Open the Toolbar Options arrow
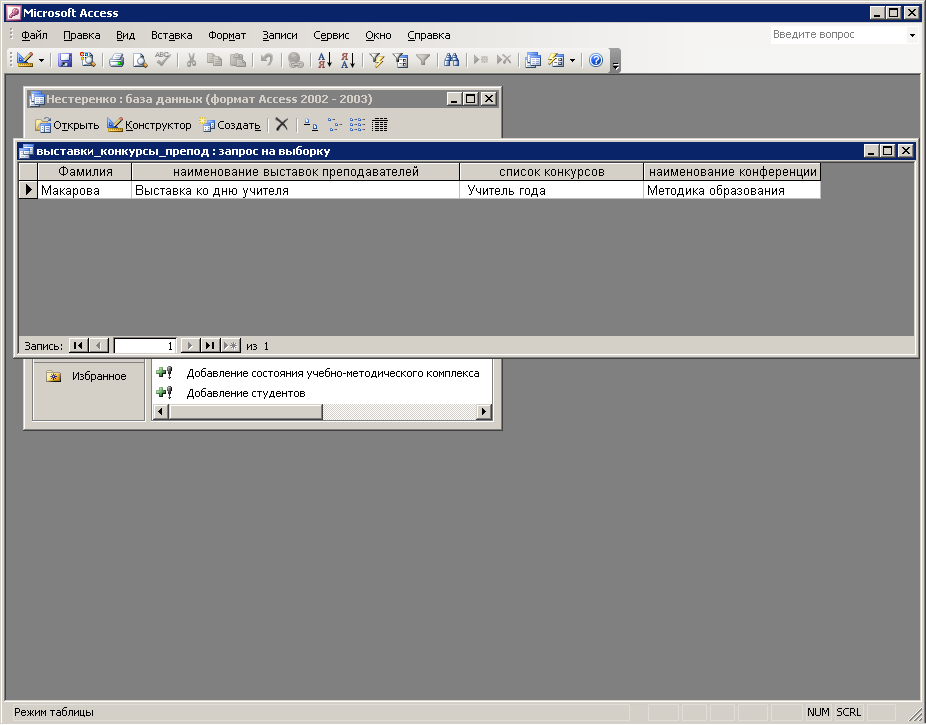Screen dimensions: 926x725 click(615, 60)
